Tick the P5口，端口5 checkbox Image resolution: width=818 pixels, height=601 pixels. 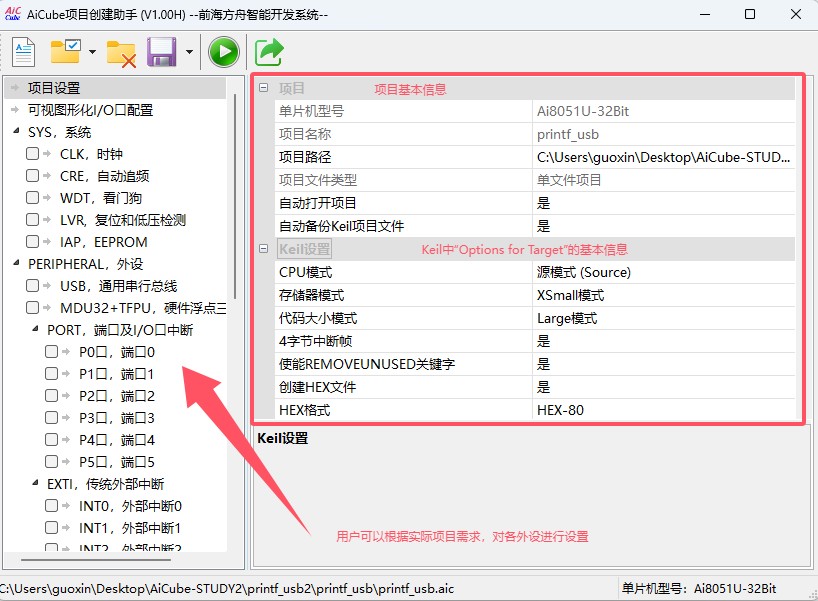pos(52,461)
